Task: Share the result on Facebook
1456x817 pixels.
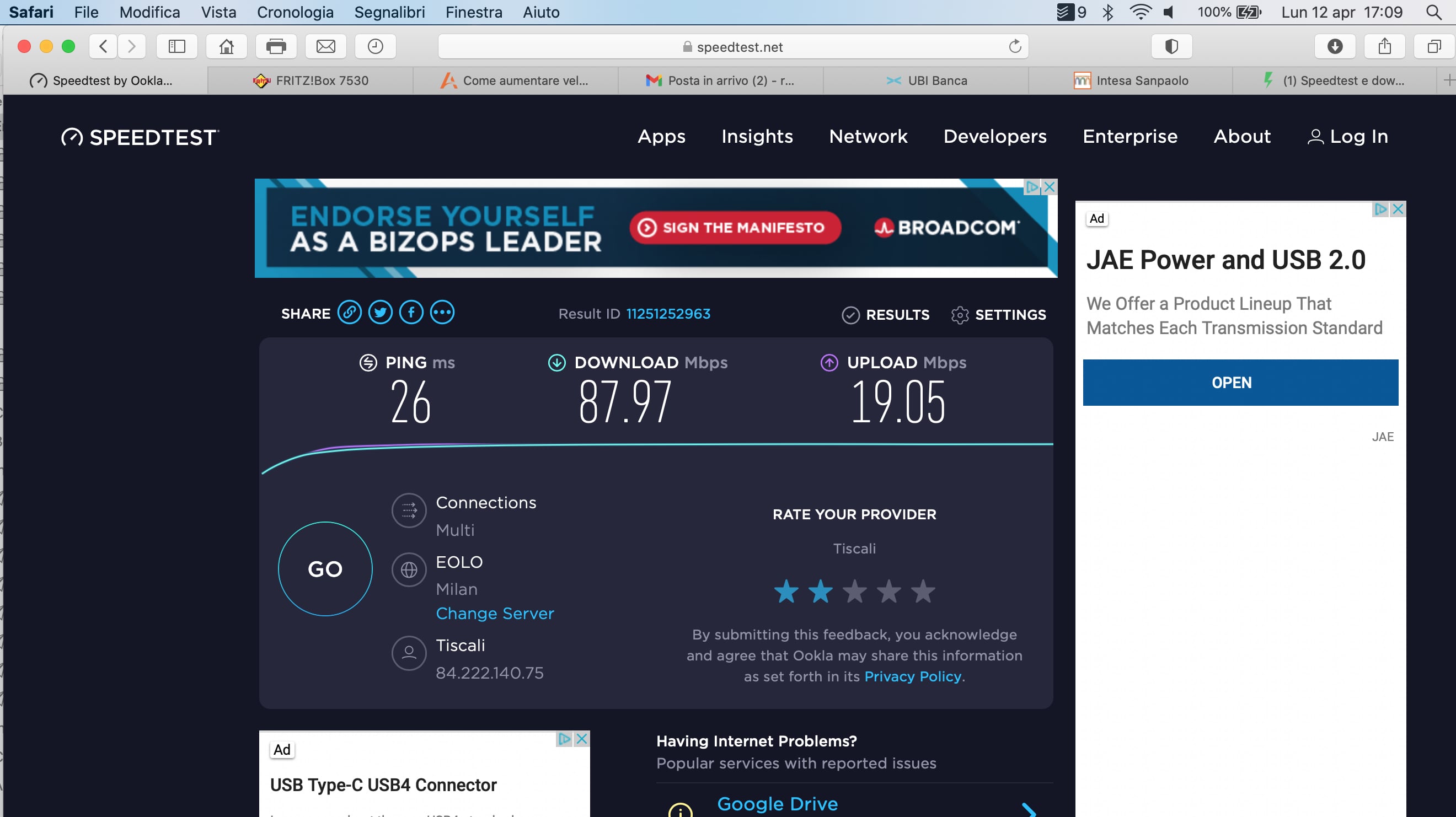Action: tap(411, 313)
